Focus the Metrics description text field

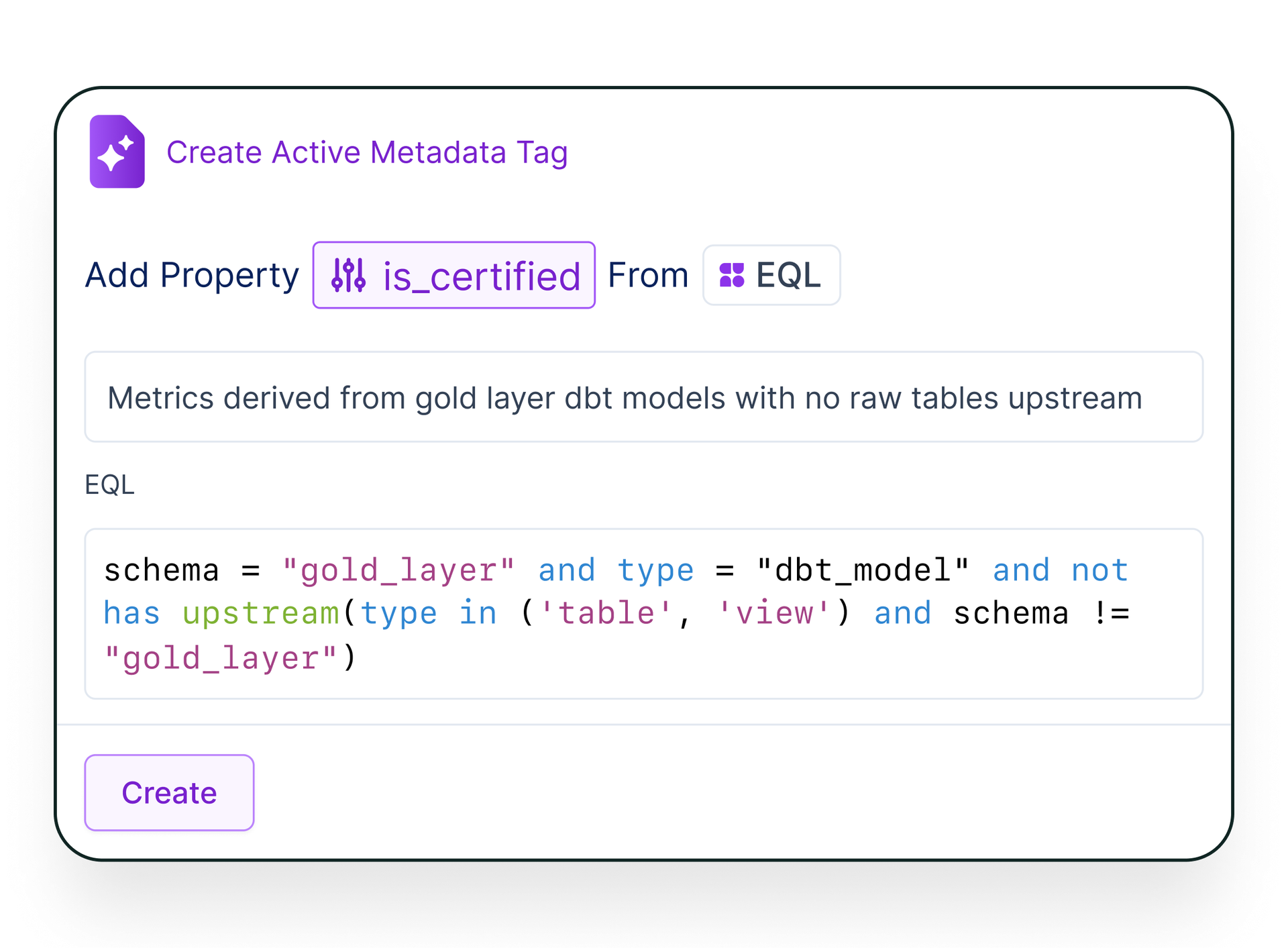click(x=643, y=397)
